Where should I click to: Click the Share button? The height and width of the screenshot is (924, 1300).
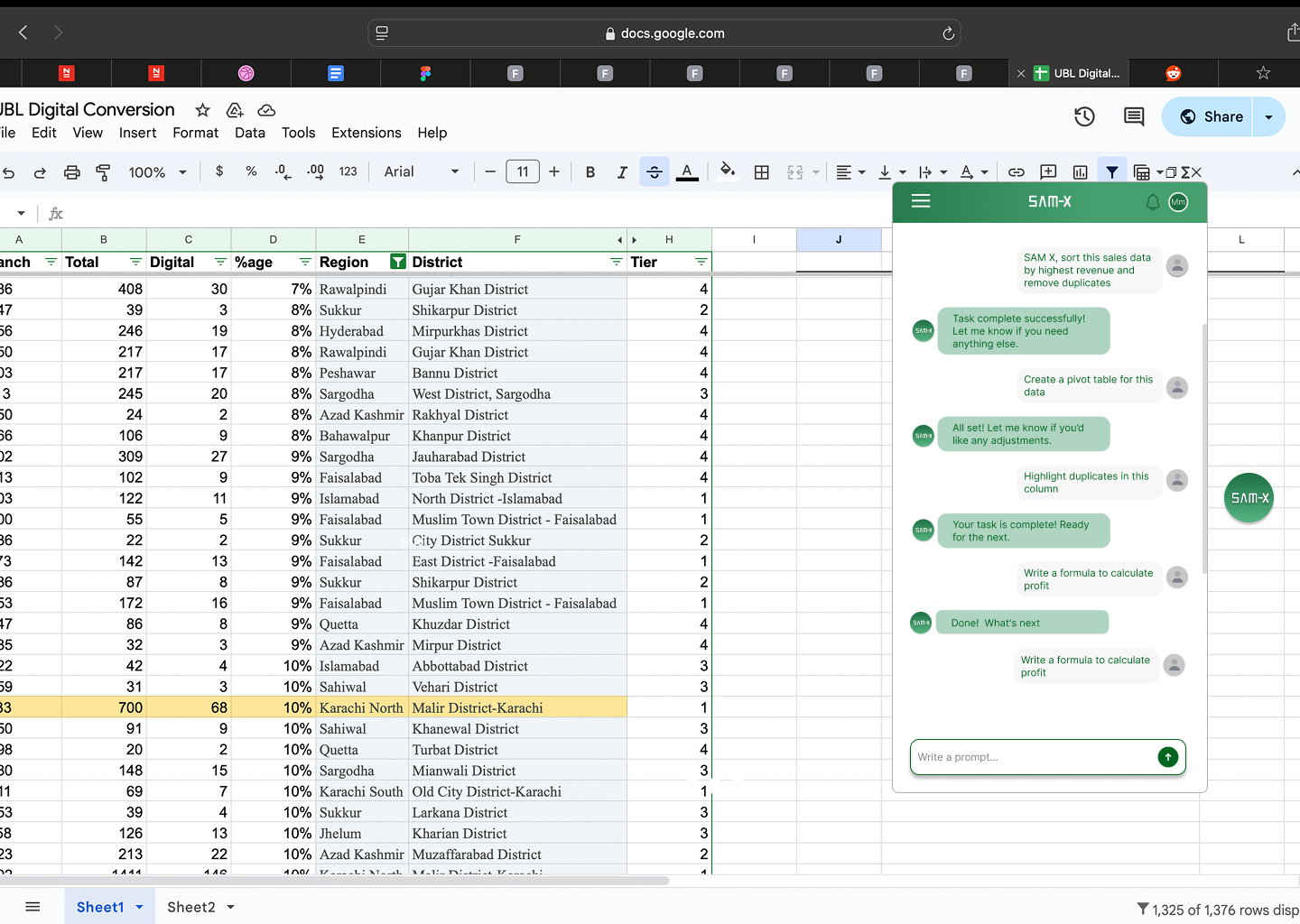[x=1210, y=116]
